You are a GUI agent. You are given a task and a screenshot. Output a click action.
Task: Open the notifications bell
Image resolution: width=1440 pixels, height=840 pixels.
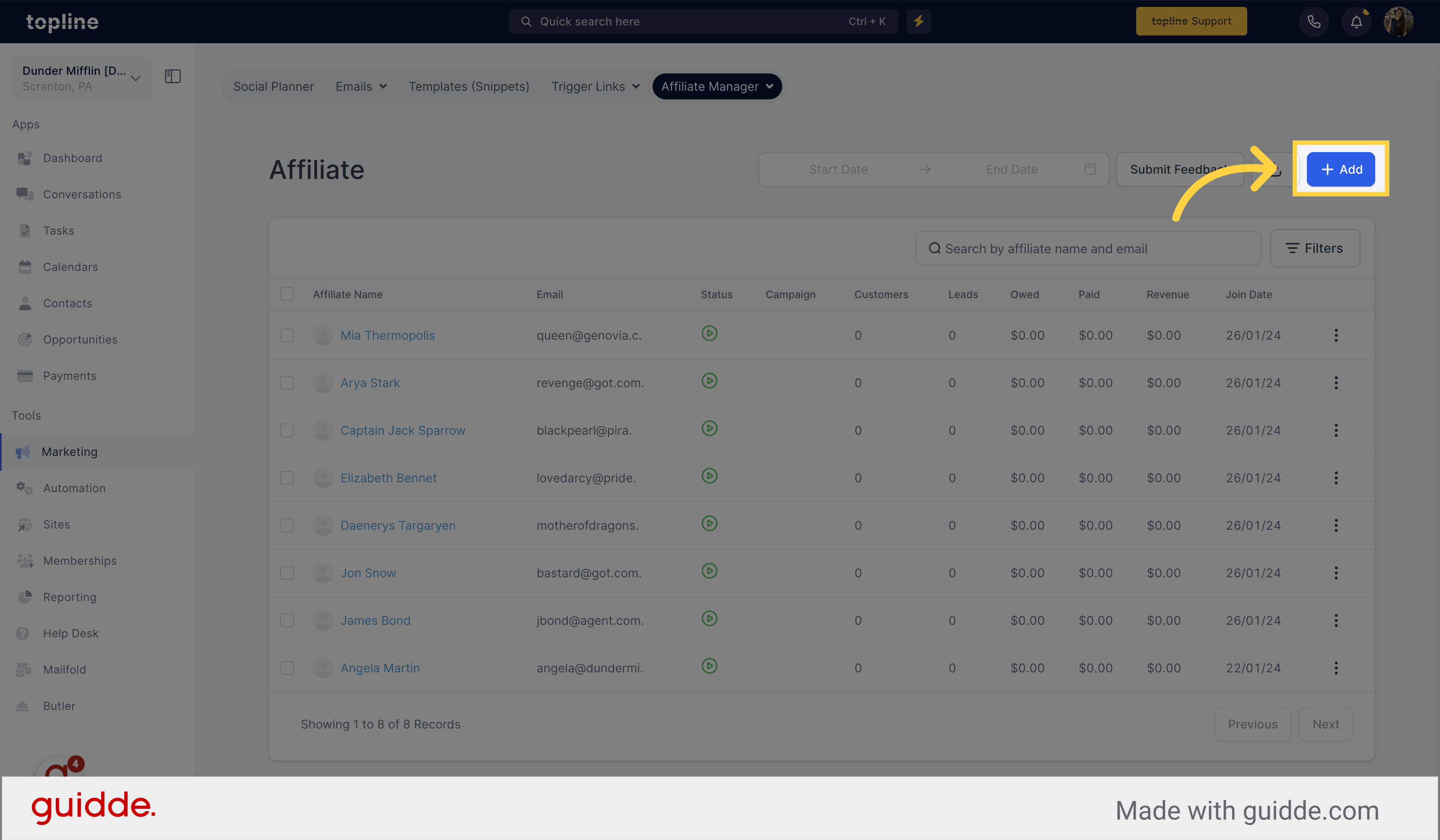click(1356, 22)
